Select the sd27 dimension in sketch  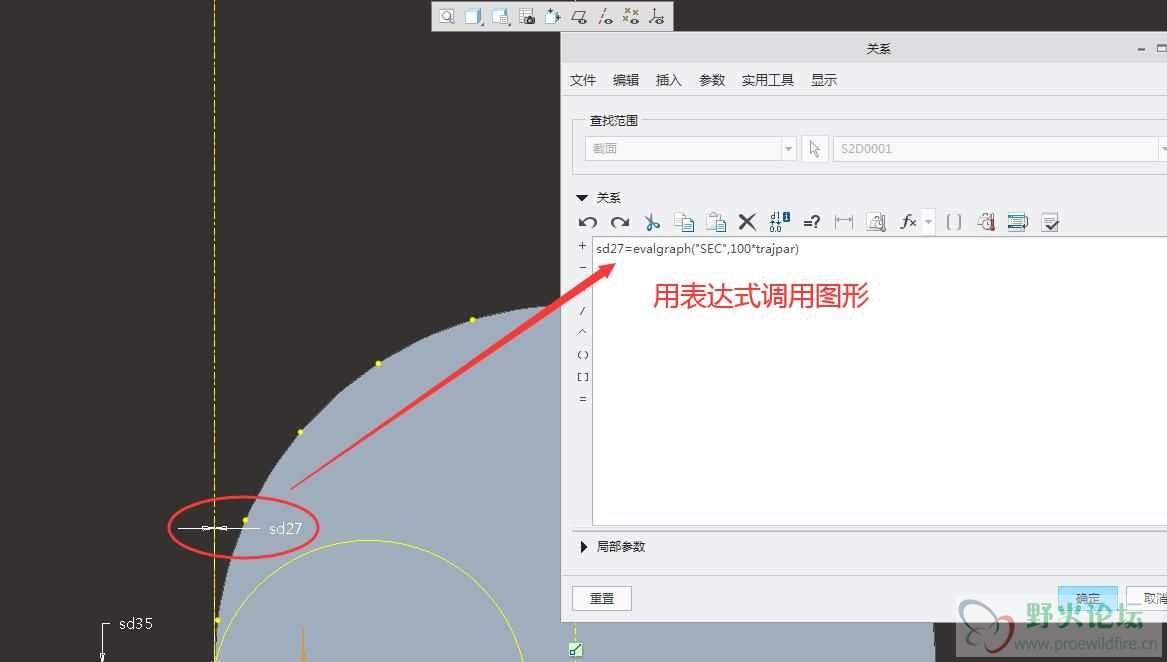coord(285,529)
